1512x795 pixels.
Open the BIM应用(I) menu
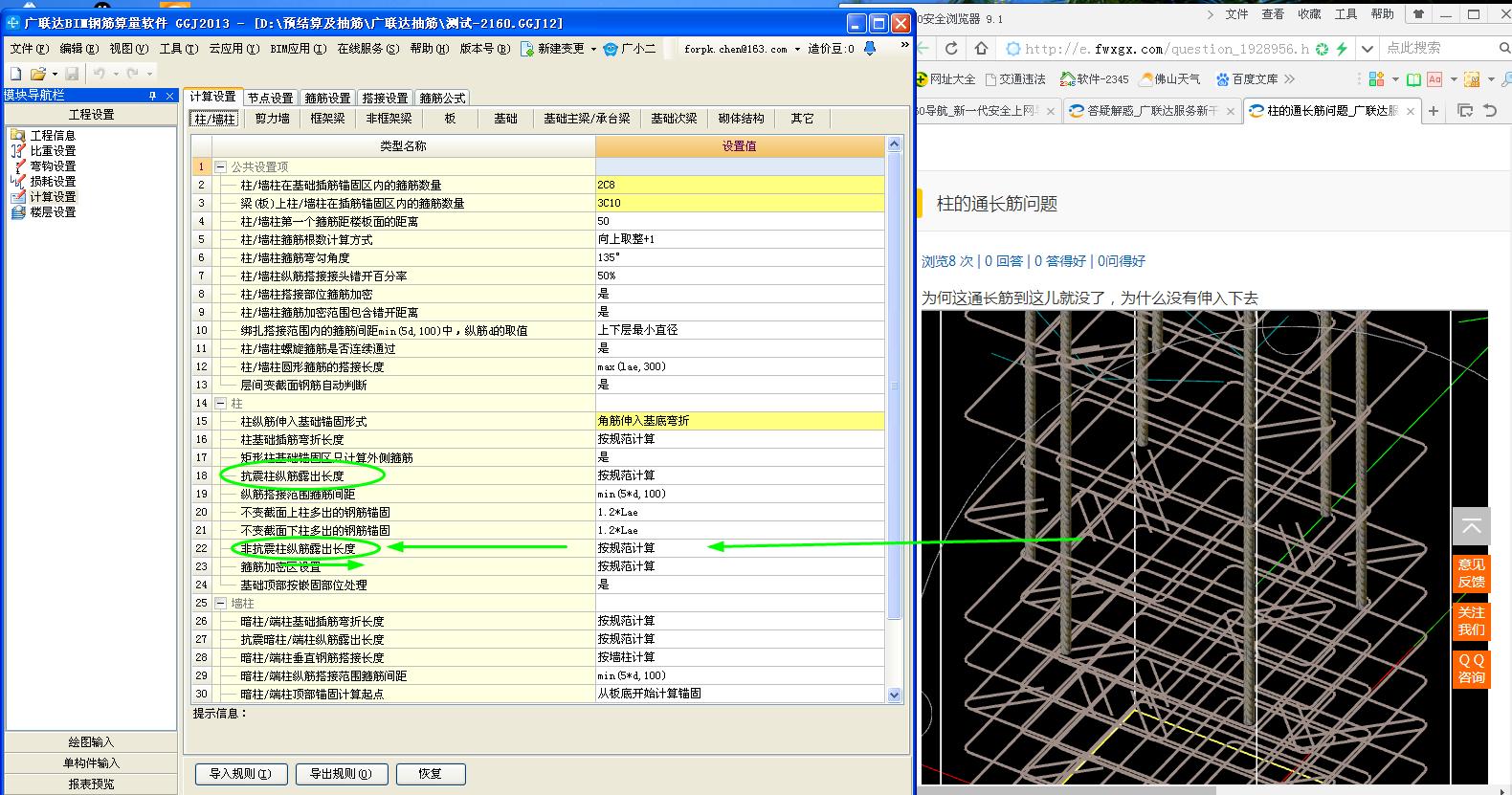point(298,49)
